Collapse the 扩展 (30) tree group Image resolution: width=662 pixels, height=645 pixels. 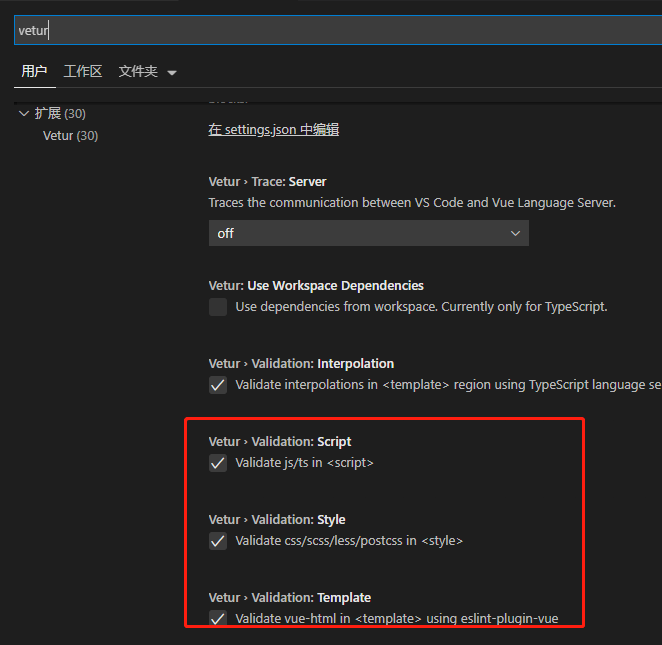click(x=24, y=113)
